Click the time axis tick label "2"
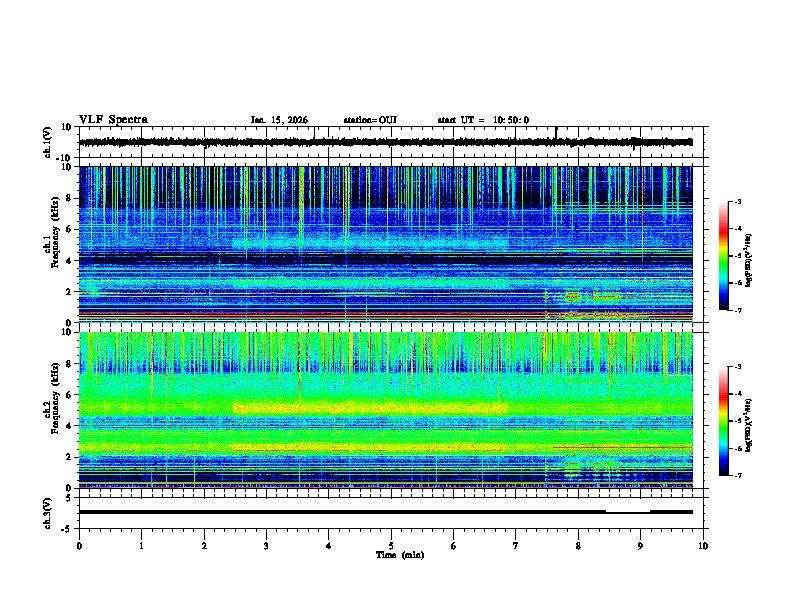 click(x=204, y=545)
